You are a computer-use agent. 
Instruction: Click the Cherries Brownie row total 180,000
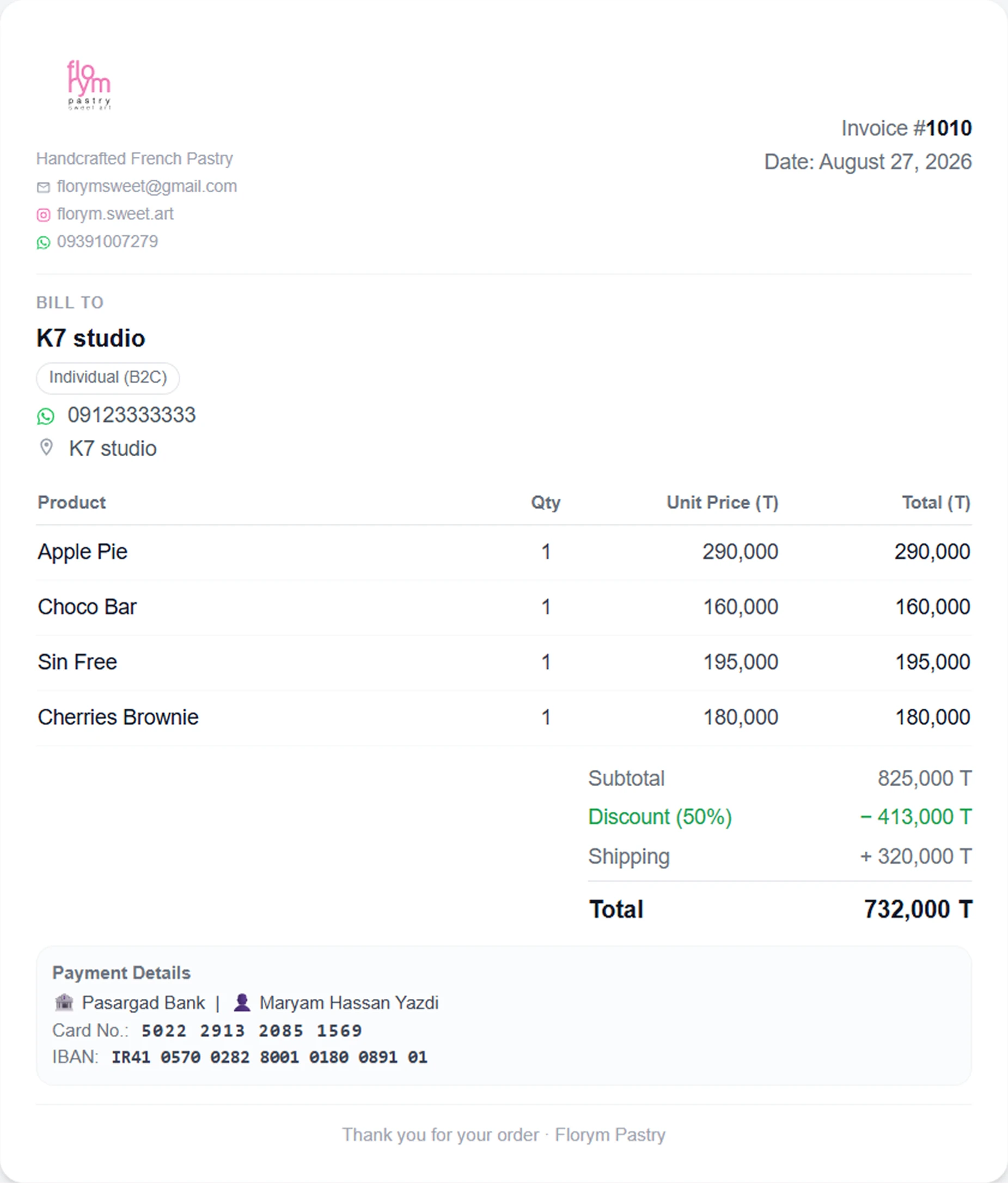pos(933,718)
